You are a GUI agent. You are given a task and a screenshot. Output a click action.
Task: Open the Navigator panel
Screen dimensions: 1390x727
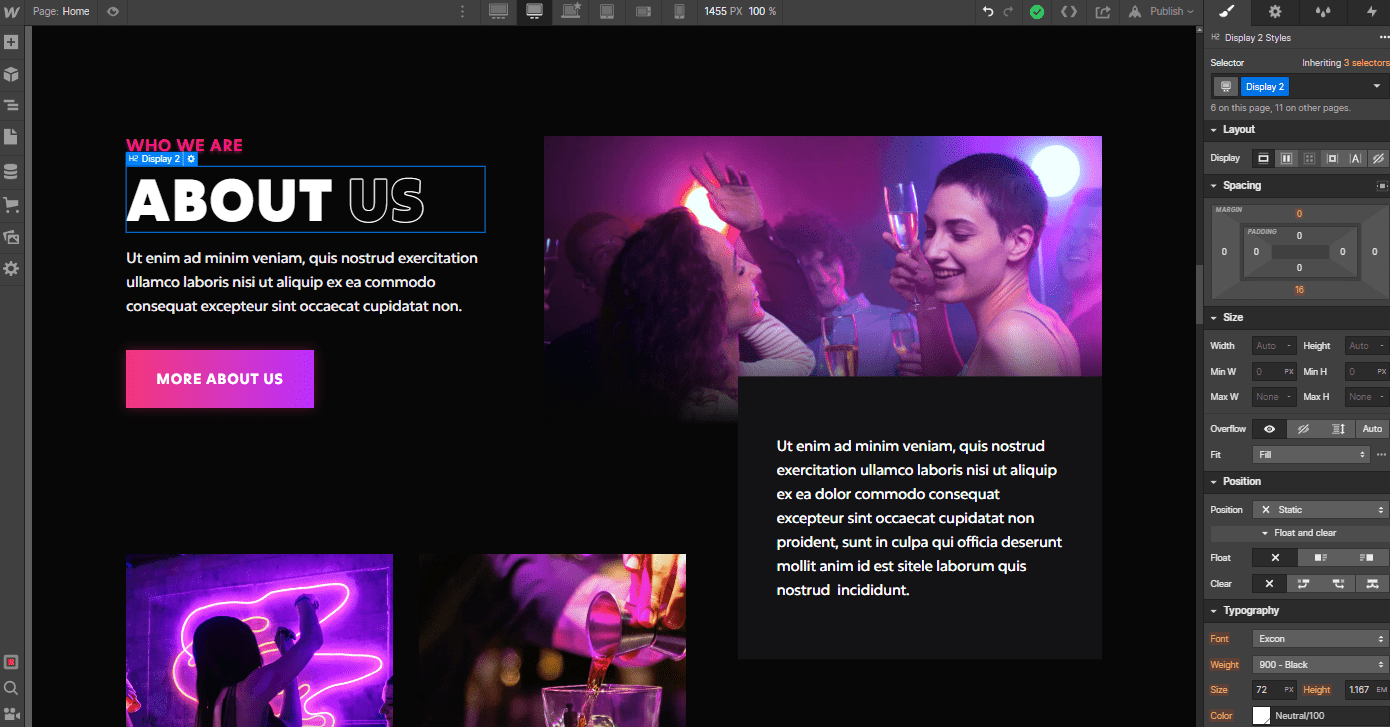pyautogui.click(x=11, y=105)
